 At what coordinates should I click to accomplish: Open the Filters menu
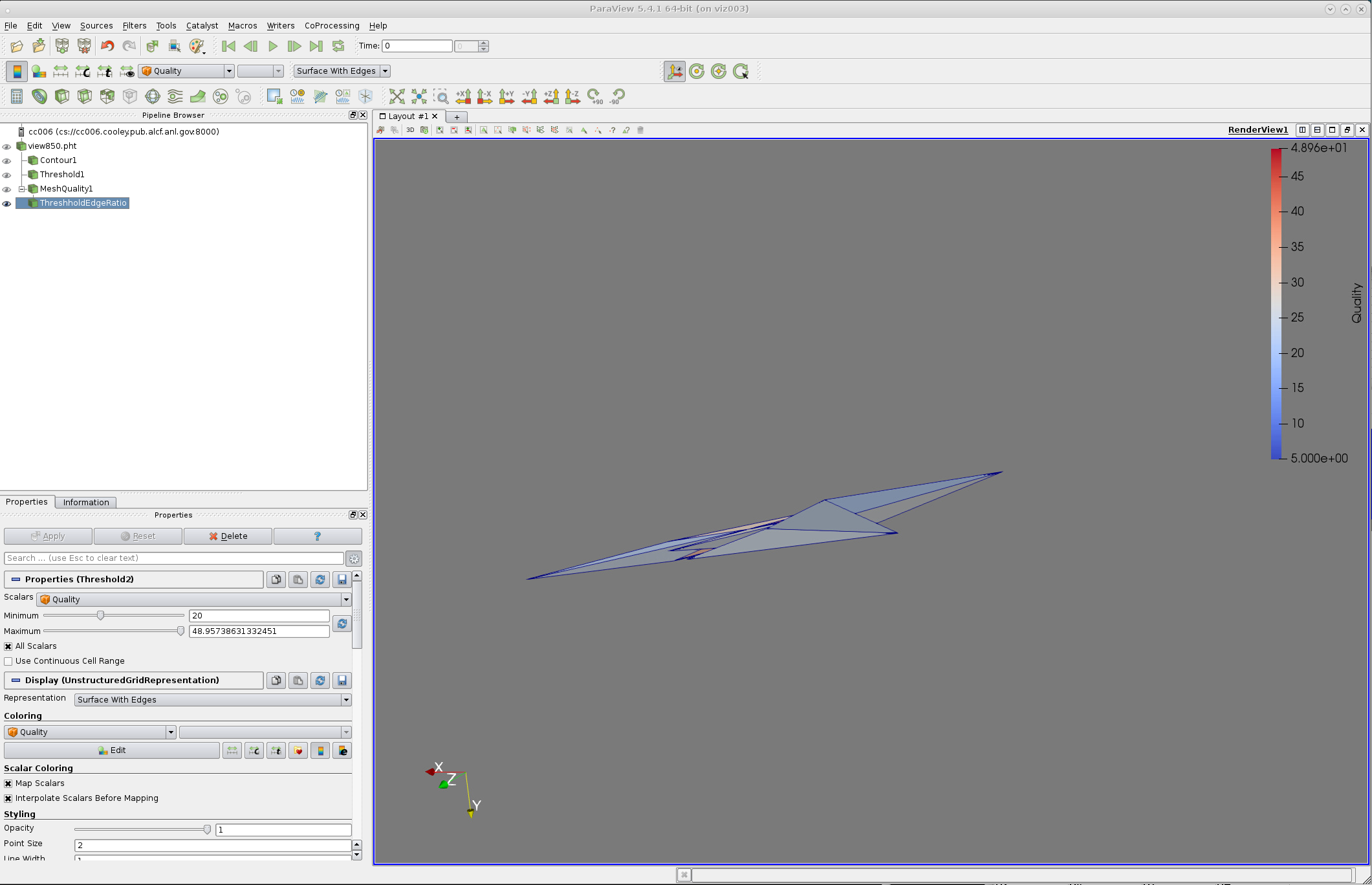tap(134, 26)
